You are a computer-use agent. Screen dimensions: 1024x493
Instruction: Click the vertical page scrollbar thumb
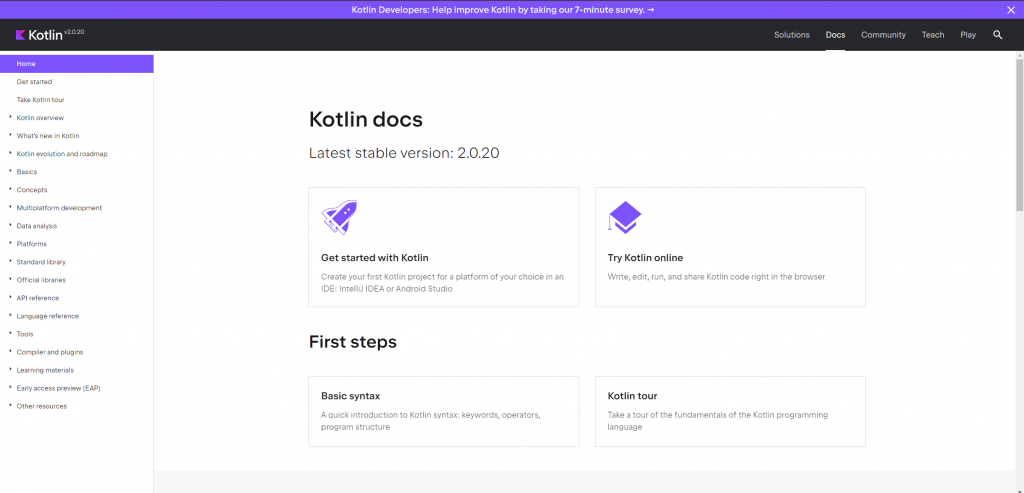click(1019, 135)
